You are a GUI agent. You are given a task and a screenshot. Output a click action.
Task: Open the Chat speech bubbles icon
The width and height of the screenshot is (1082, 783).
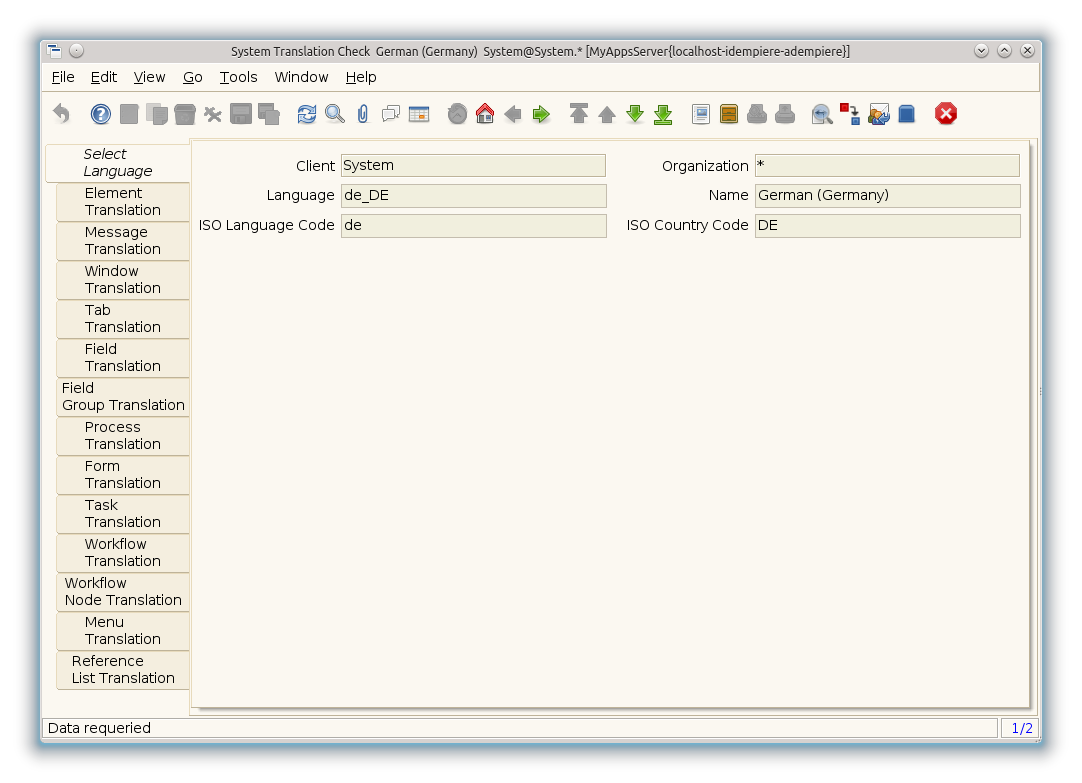click(391, 114)
